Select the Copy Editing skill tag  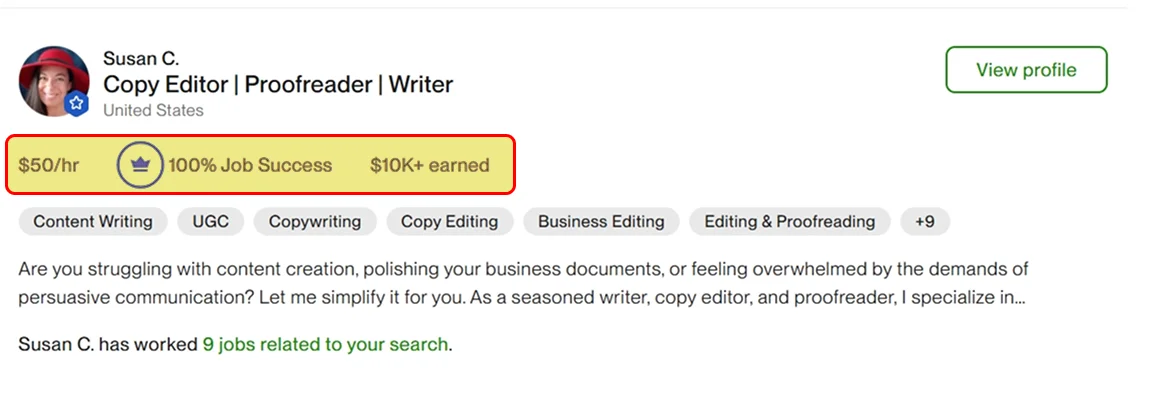pyautogui.click(x=449, y=222)
